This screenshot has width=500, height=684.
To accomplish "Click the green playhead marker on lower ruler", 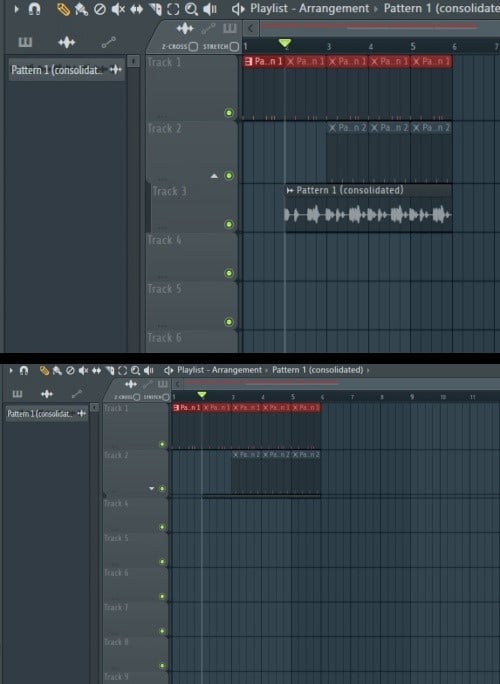I will 202,395.
